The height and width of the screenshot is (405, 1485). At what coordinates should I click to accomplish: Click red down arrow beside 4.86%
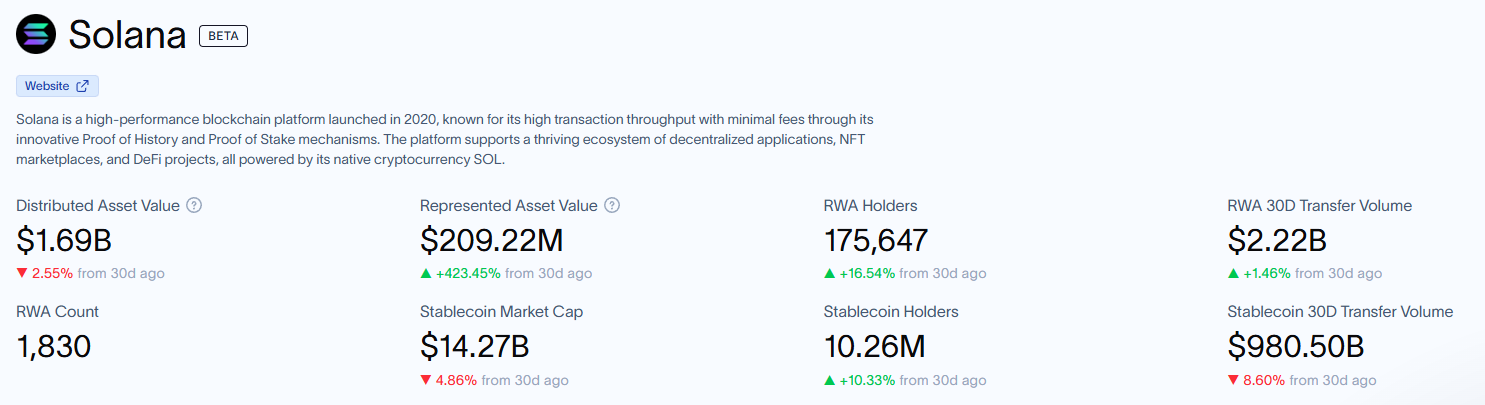click(426, 380)
